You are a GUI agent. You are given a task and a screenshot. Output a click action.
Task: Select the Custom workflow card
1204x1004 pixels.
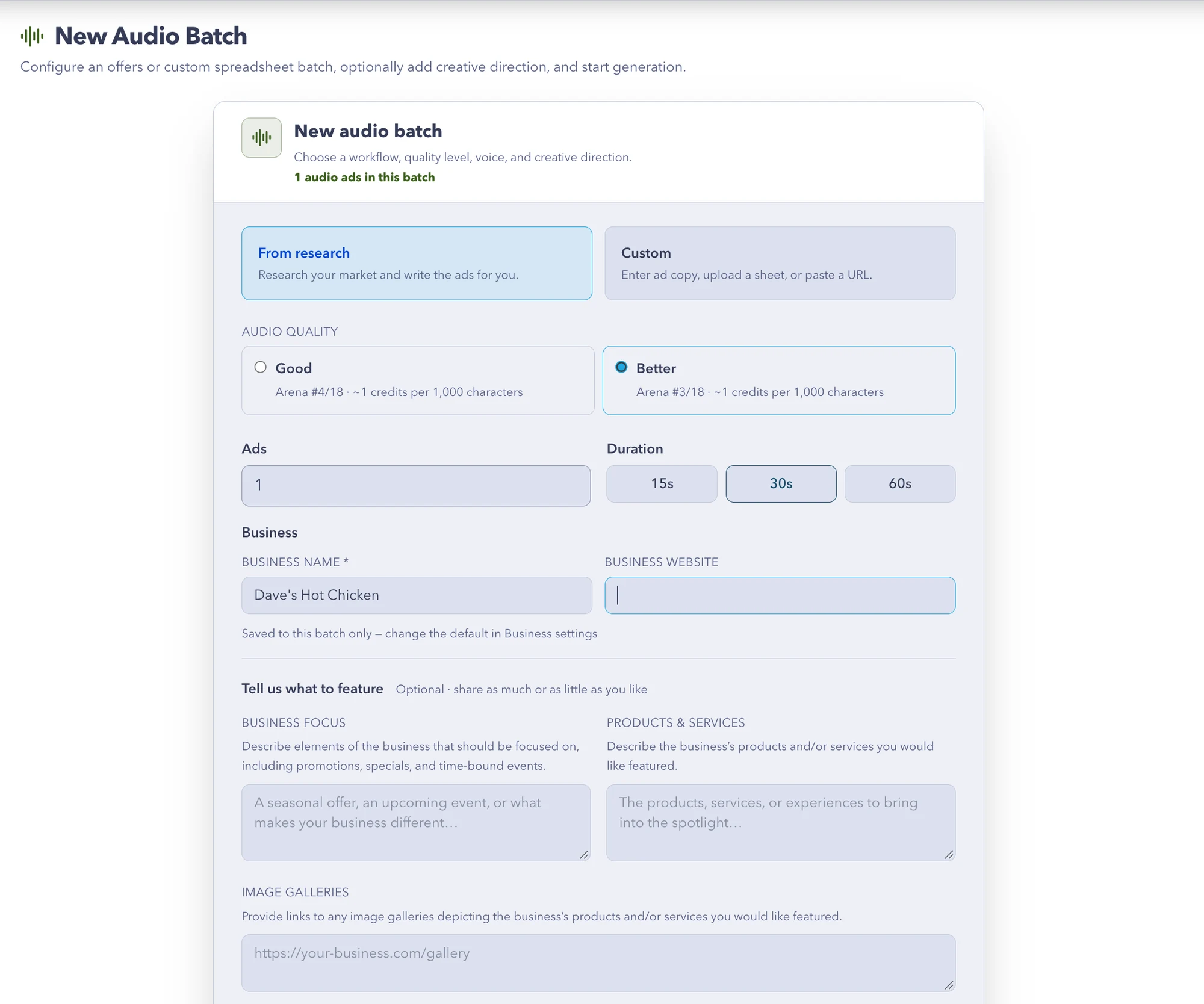(780, 263)
